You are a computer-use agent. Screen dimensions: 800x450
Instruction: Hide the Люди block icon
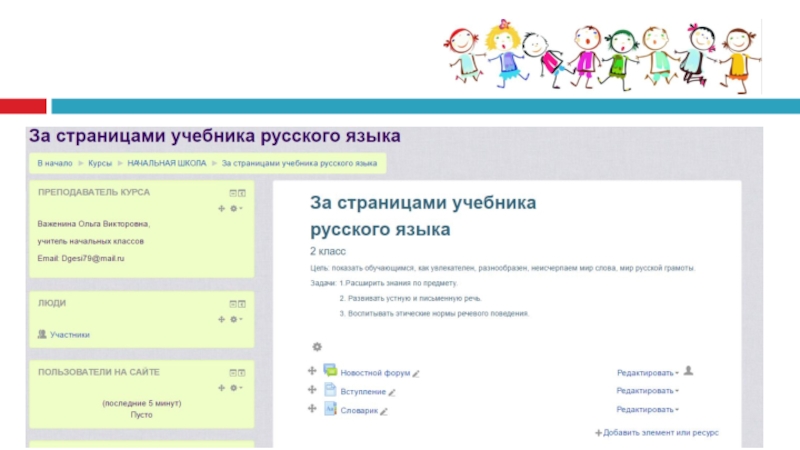pos(233,304)
